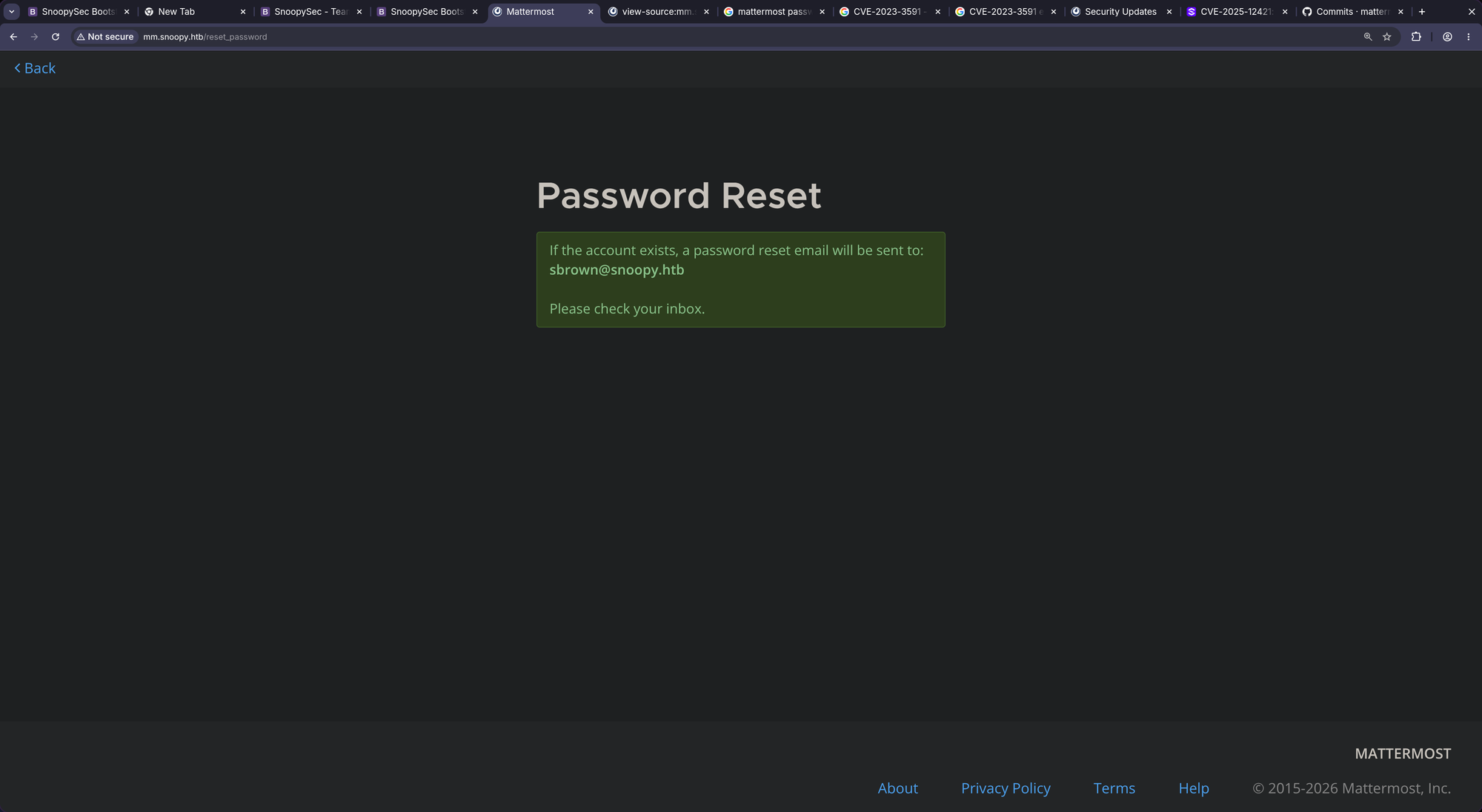Switch to the SnoopySec - Team tab
Image resolution: width=1482 pixels, height=812 pixels.
(310, 12)
